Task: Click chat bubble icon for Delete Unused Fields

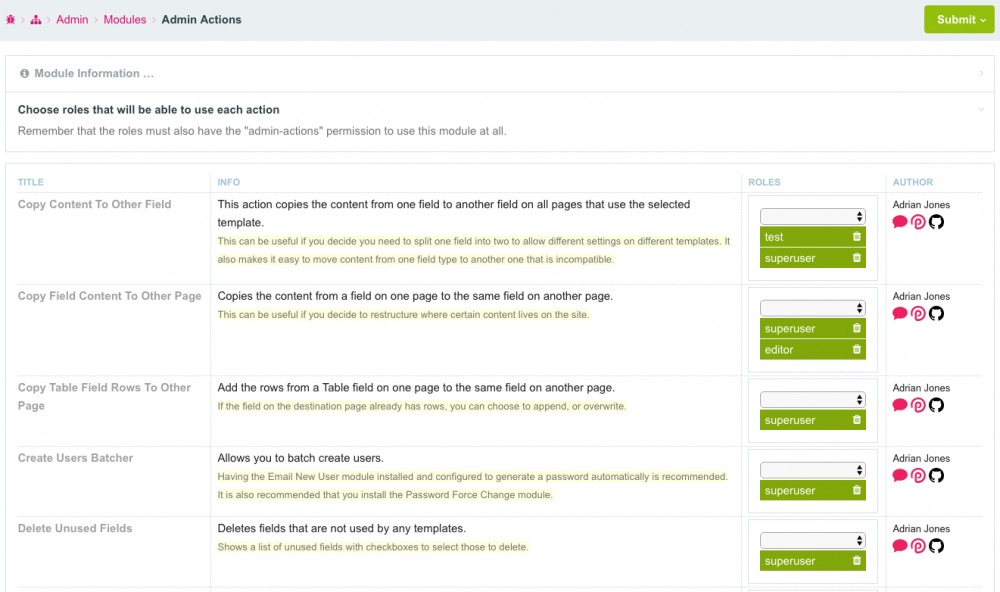Action: pos(899,546)
